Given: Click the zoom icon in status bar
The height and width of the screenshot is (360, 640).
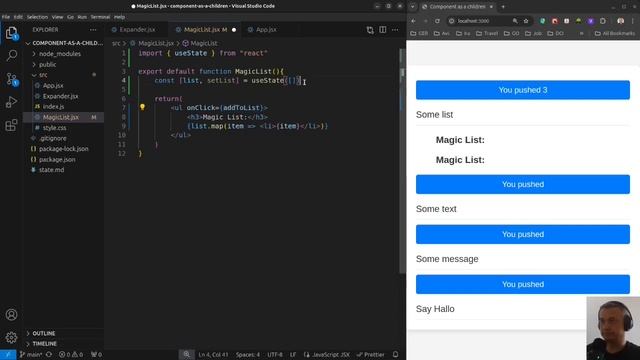Looking at the screenshot, I should tap(186, 355).
